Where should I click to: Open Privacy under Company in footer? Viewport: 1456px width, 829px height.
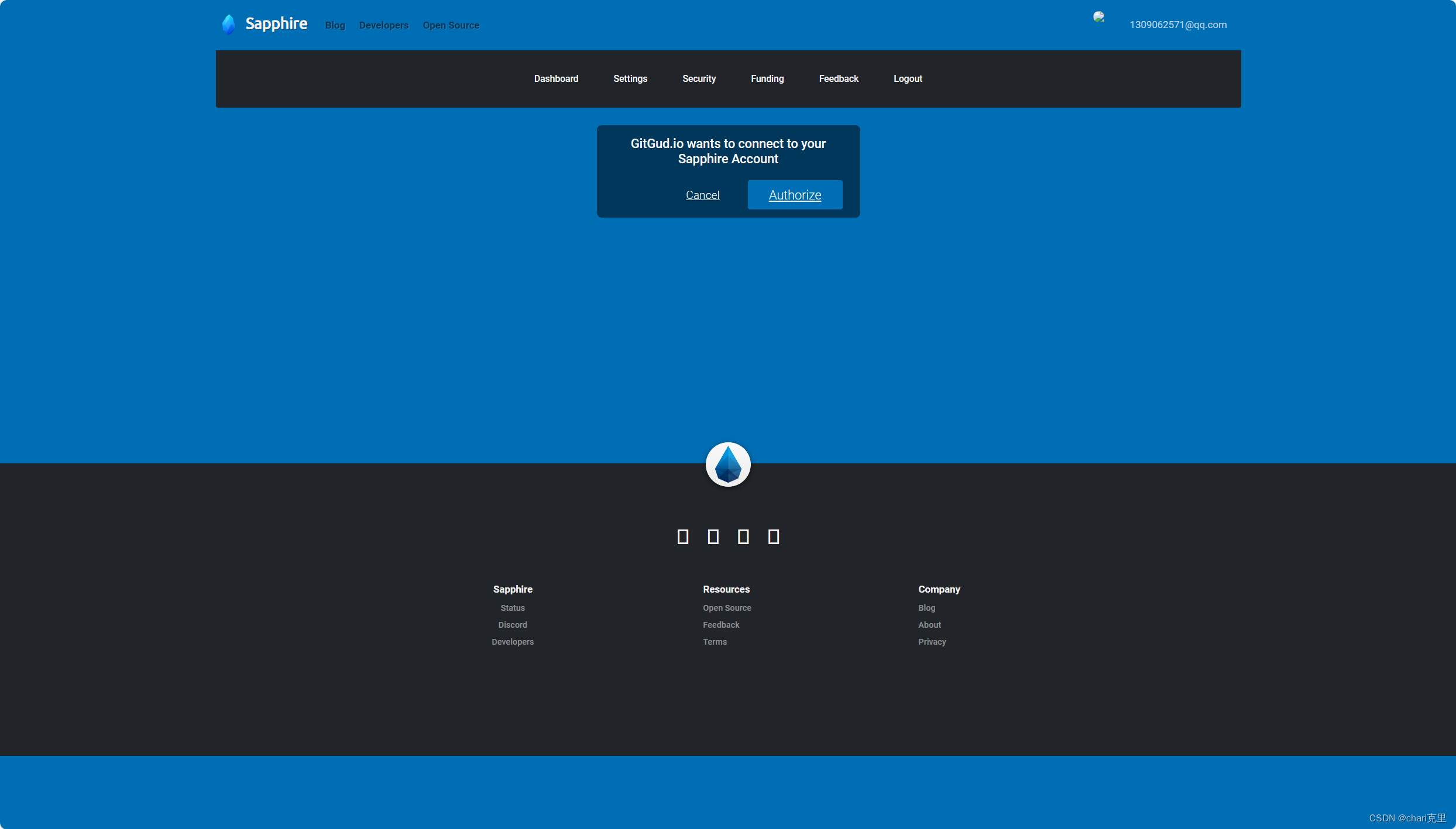point(932,642)
